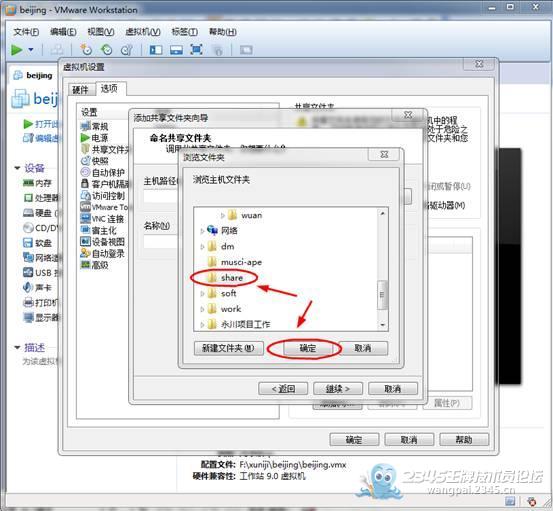This screenshot has width=553, height=511.
Task: Select 高级 in settings list
Action: [95, 265]
